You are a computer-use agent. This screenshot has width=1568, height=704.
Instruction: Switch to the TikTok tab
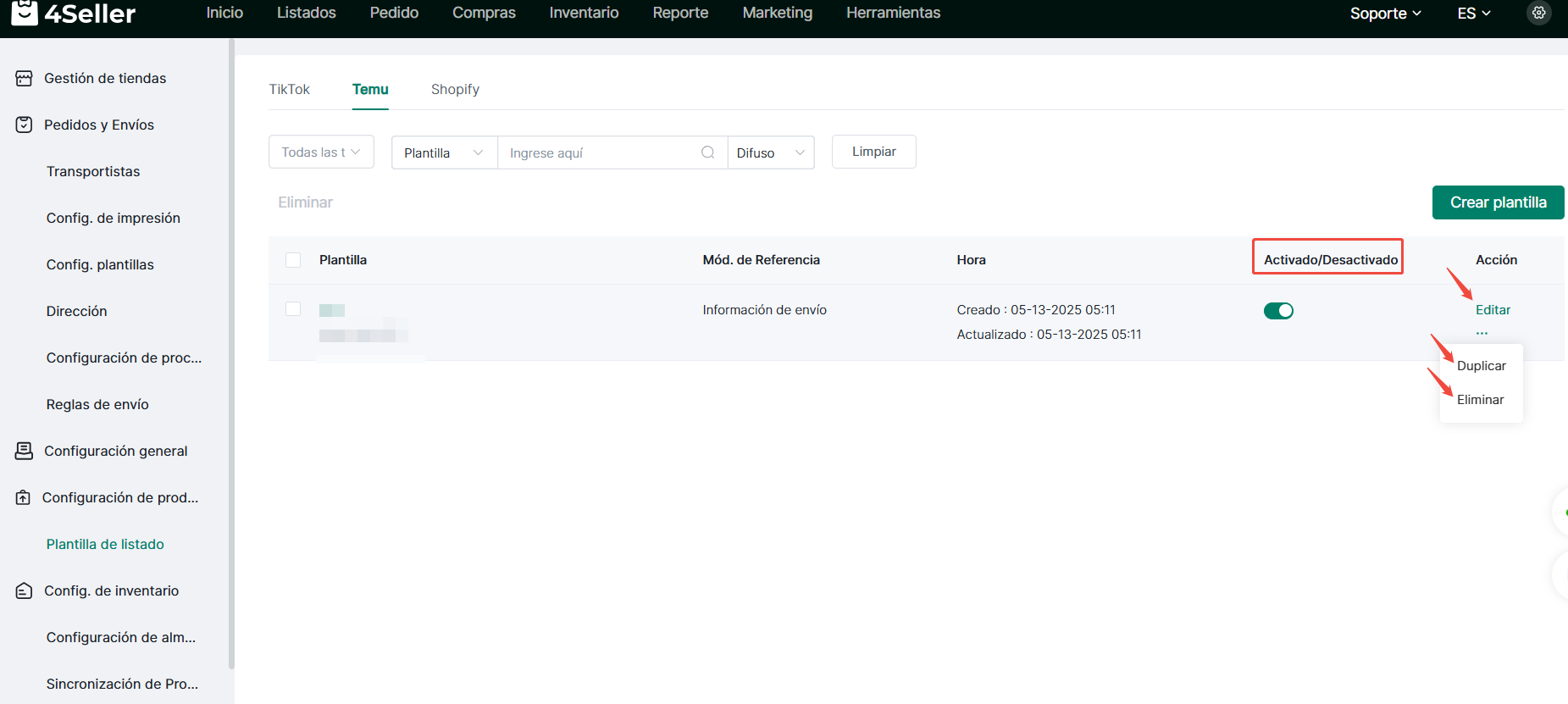pyautogui.click(x=290, y=89)
